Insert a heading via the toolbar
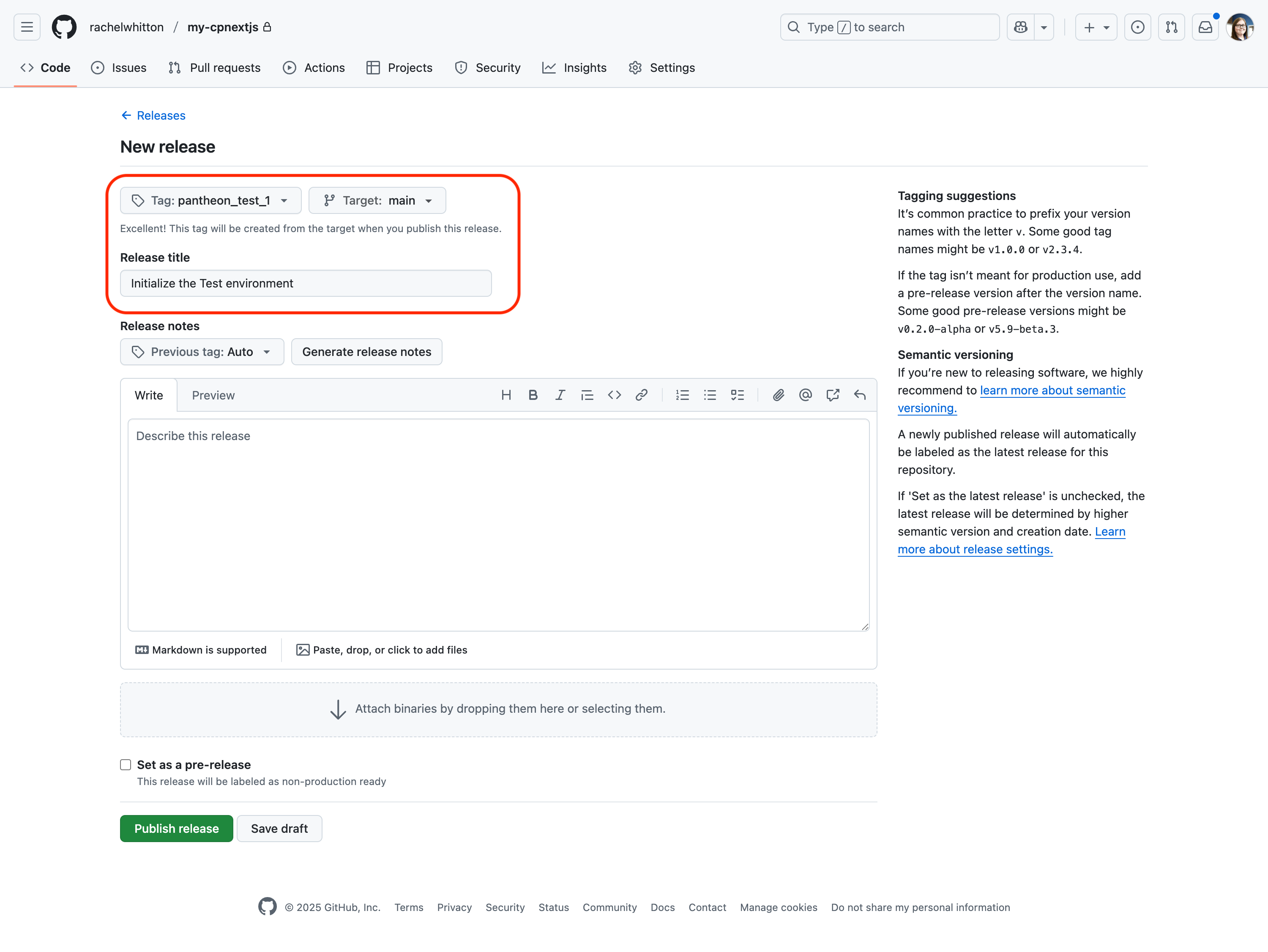Image resolution: width=1268 pixels, height=952 pixels. click(506, 395)
